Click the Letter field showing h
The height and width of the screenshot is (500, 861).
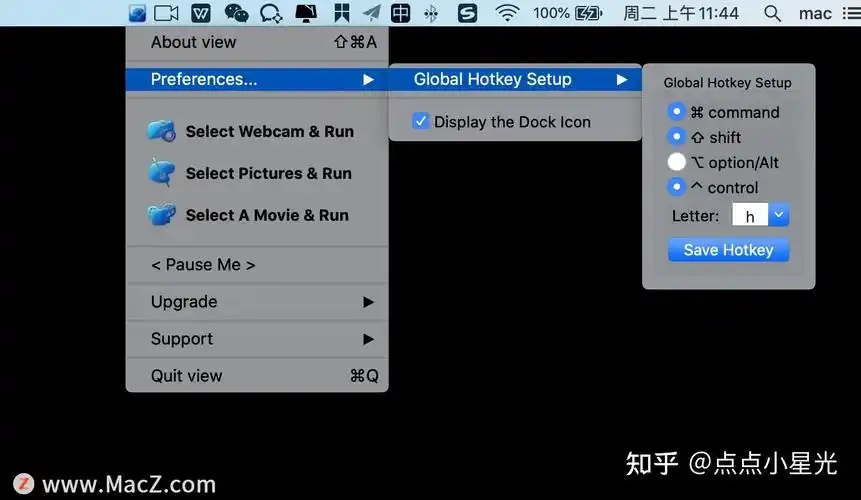click(750, 215)
